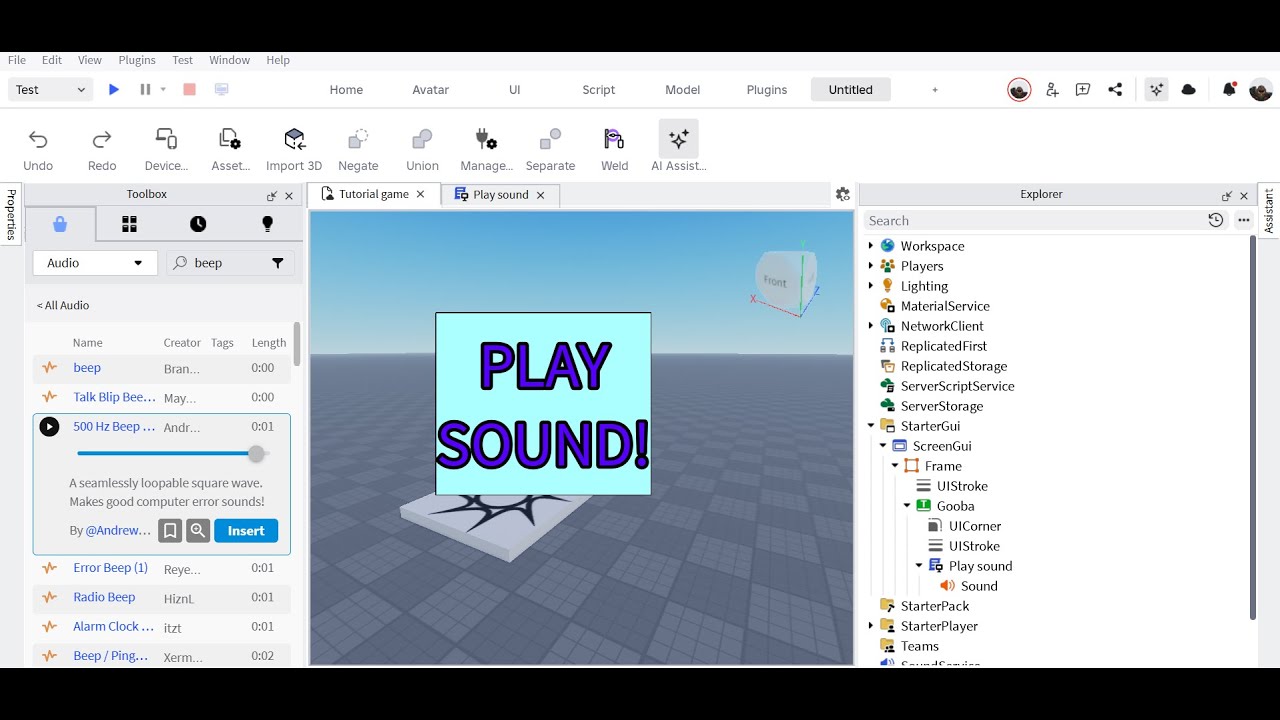Click the PLAY SOUND! button in viewport
This screenshot has height=720, width=1280.
543,404
